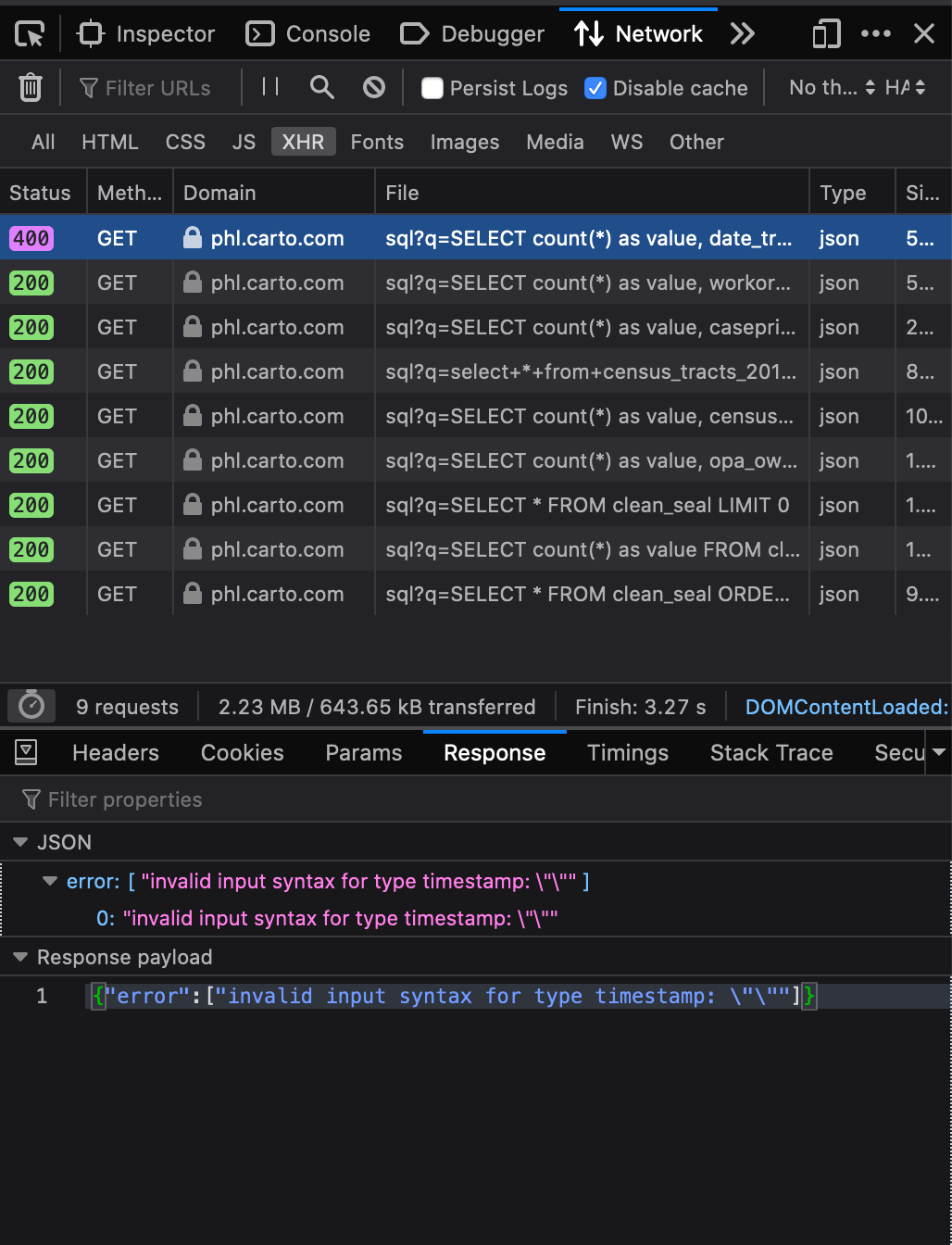Close the developer tools
The width and height of the screenshot is (952, 1245).
pyautogui.click(x=924, y=34)
